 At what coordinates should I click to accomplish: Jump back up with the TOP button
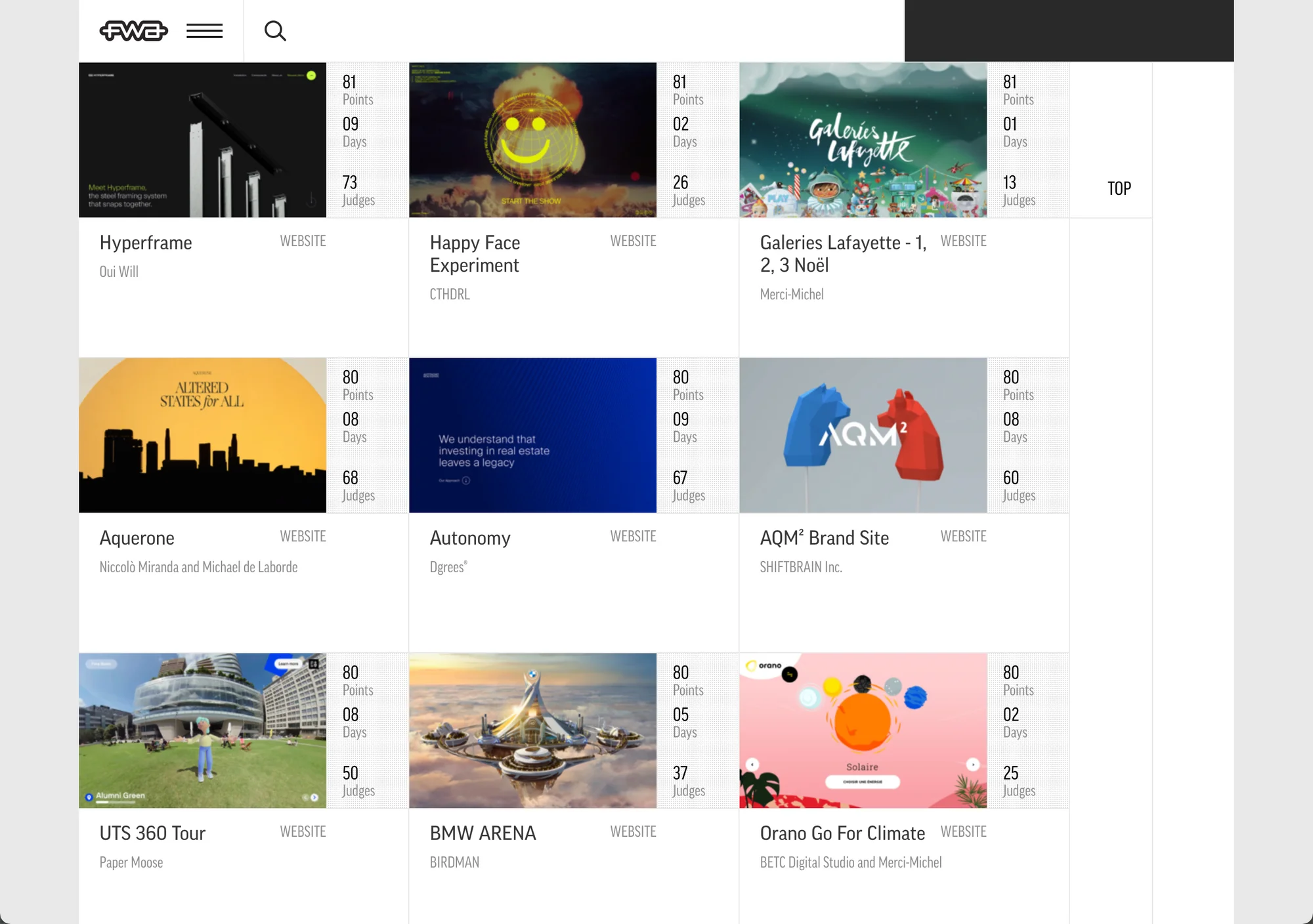click(1119, 188)
